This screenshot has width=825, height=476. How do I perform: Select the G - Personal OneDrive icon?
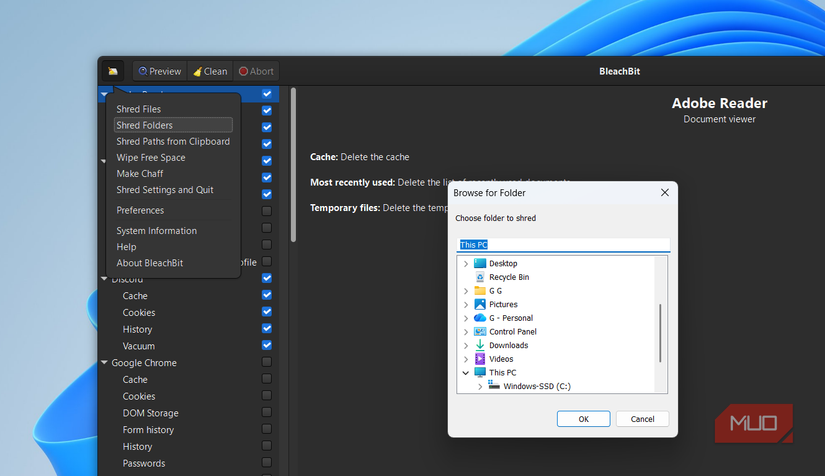pos(480,318)
